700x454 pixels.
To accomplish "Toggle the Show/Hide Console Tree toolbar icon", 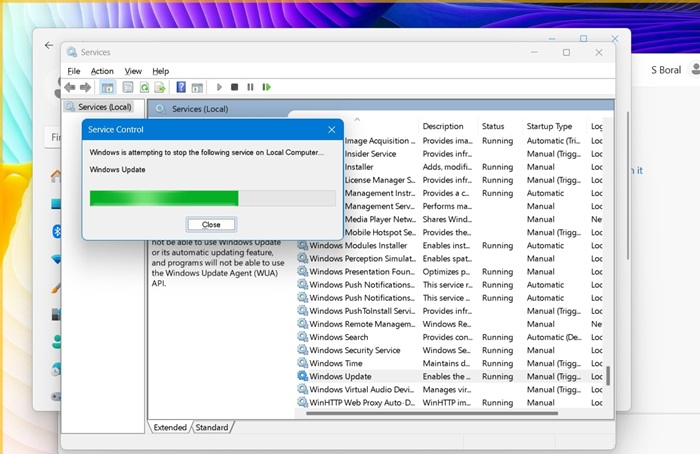I will (107, 87).
